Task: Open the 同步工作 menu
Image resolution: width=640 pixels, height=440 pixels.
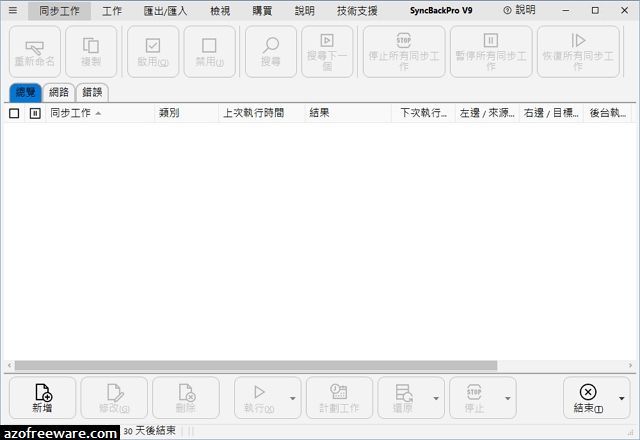Action: coord(60,11)
